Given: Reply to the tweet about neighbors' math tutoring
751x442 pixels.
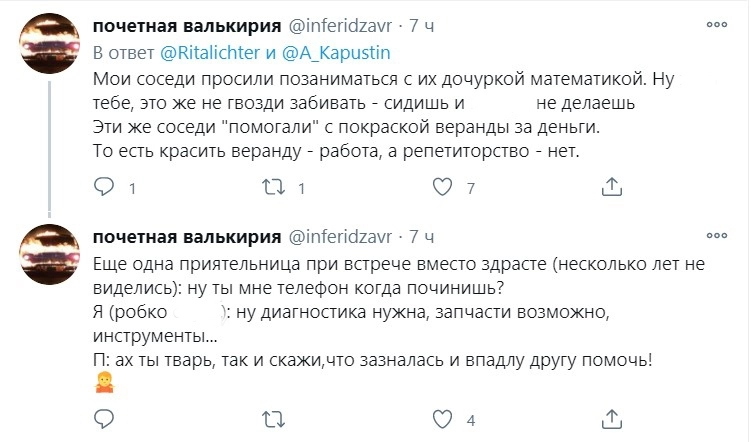Looking at the screenshot, I should (105, 187).
